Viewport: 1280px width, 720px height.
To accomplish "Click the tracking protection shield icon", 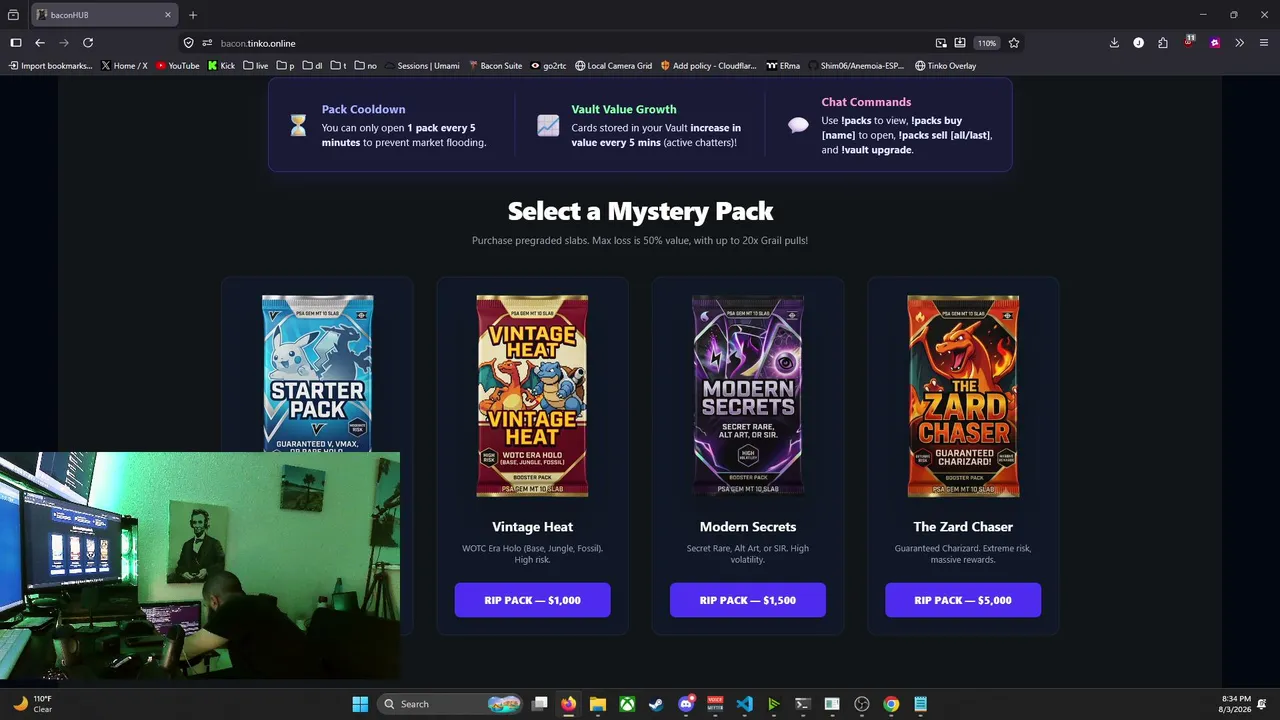I will 188,43.
